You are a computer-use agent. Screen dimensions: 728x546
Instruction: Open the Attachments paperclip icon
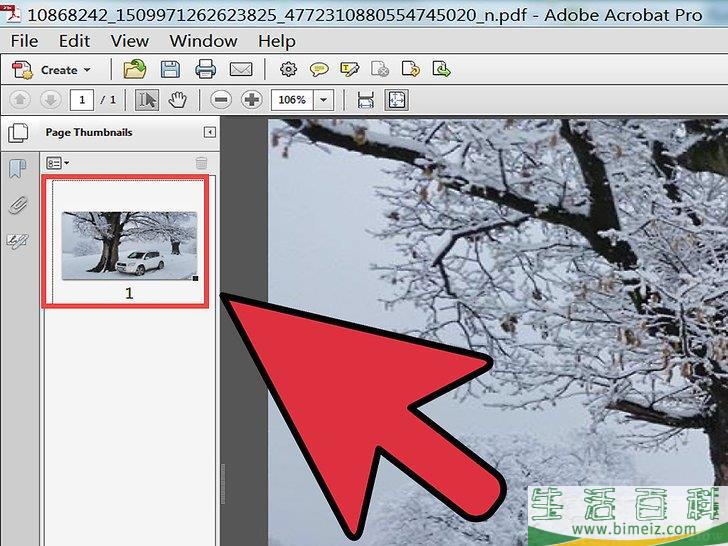18,205
